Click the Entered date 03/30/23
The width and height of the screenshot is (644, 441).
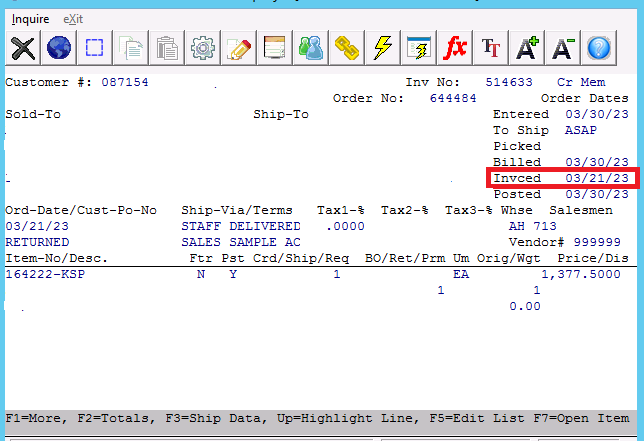(597, 114)
